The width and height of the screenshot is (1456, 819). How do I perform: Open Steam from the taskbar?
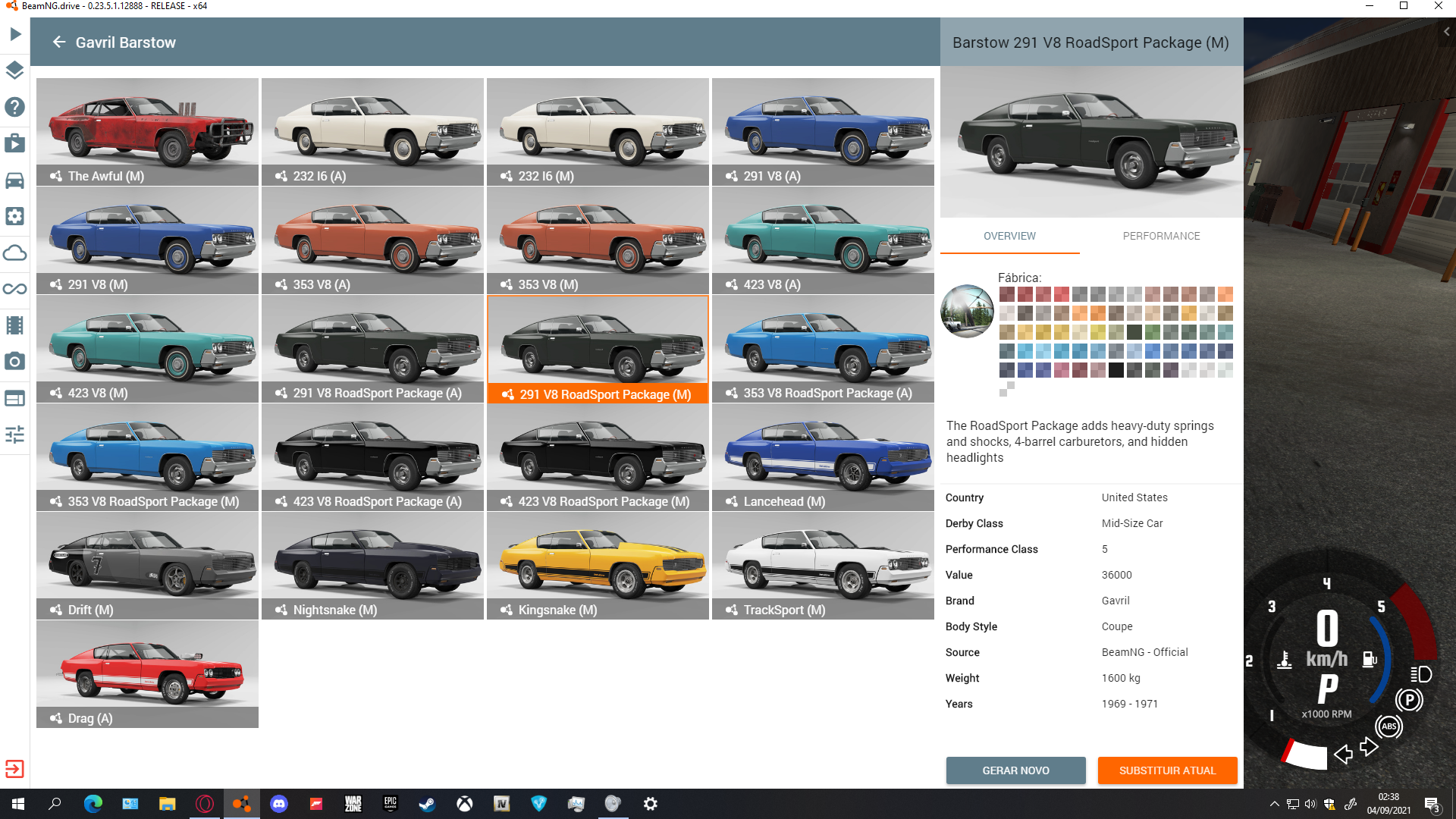click(x=427, y=804)
